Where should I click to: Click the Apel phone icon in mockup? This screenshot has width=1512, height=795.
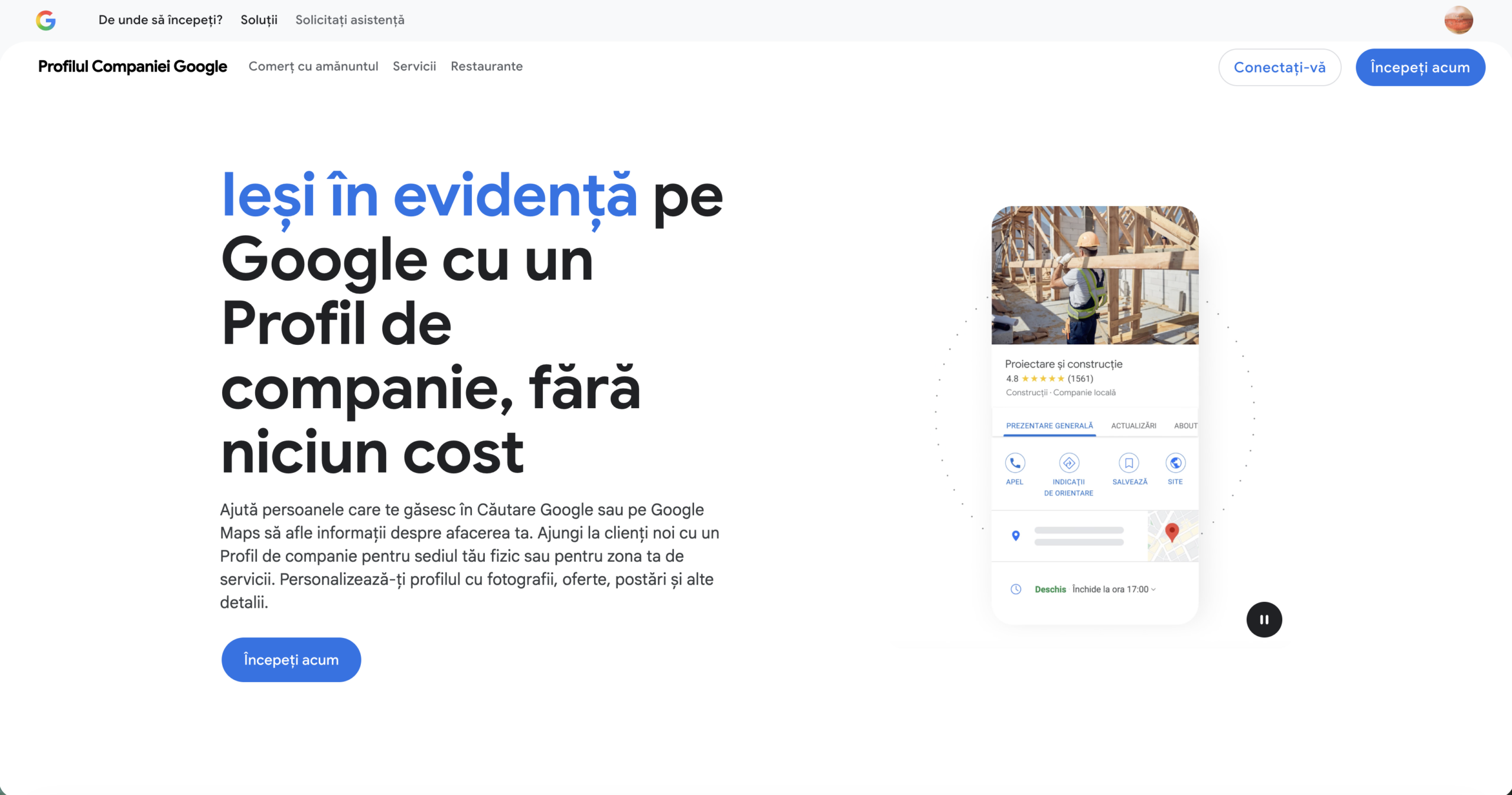[x=1015, y=462]
